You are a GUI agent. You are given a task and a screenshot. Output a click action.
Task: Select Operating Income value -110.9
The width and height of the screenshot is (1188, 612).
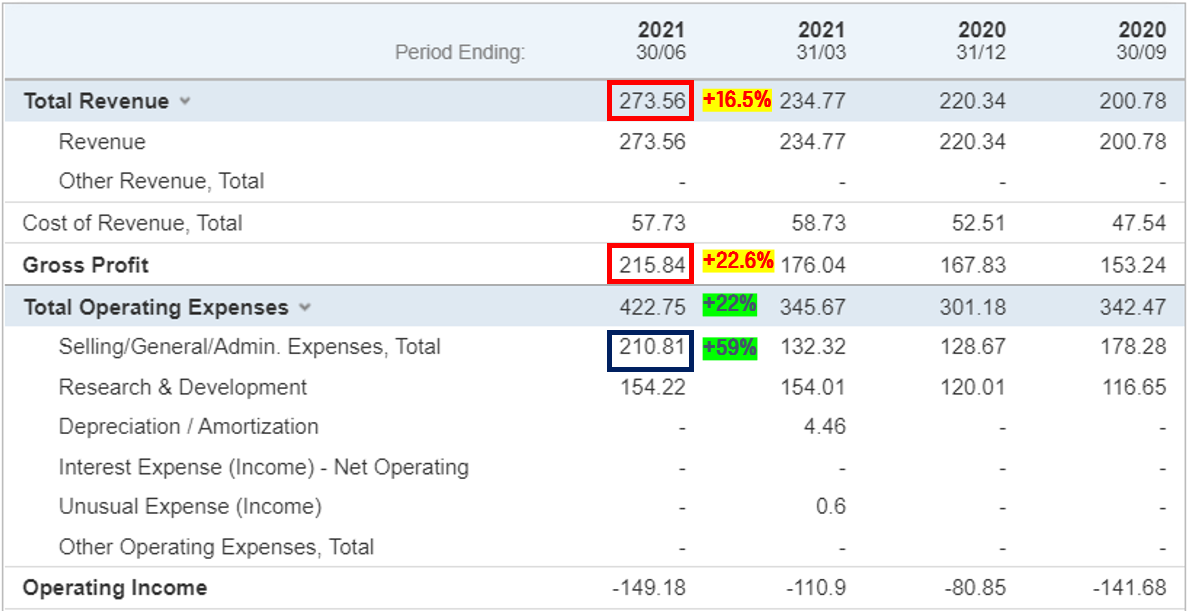pos(816,588)
